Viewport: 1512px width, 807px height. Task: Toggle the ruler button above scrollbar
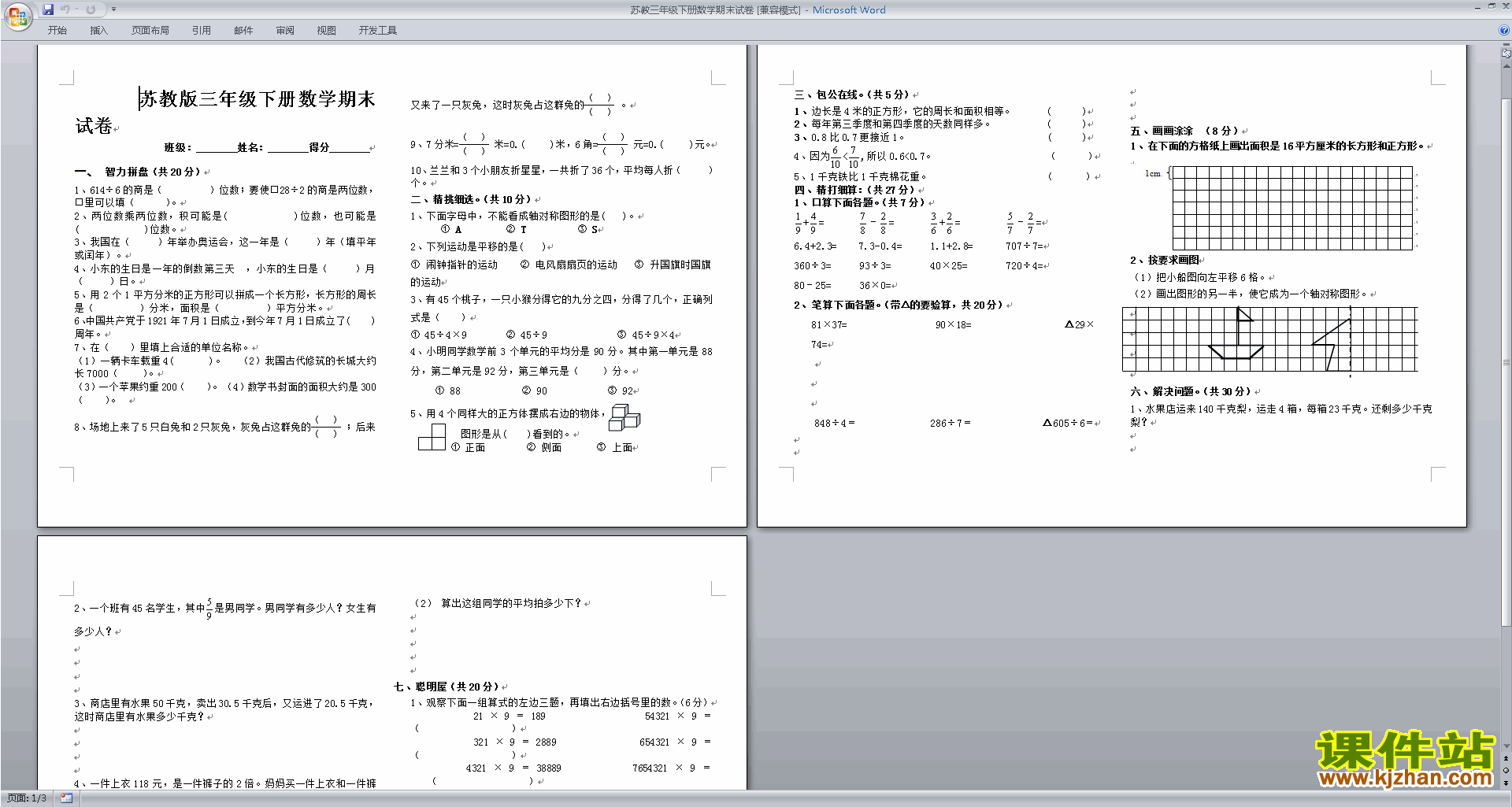(1506, 54)
